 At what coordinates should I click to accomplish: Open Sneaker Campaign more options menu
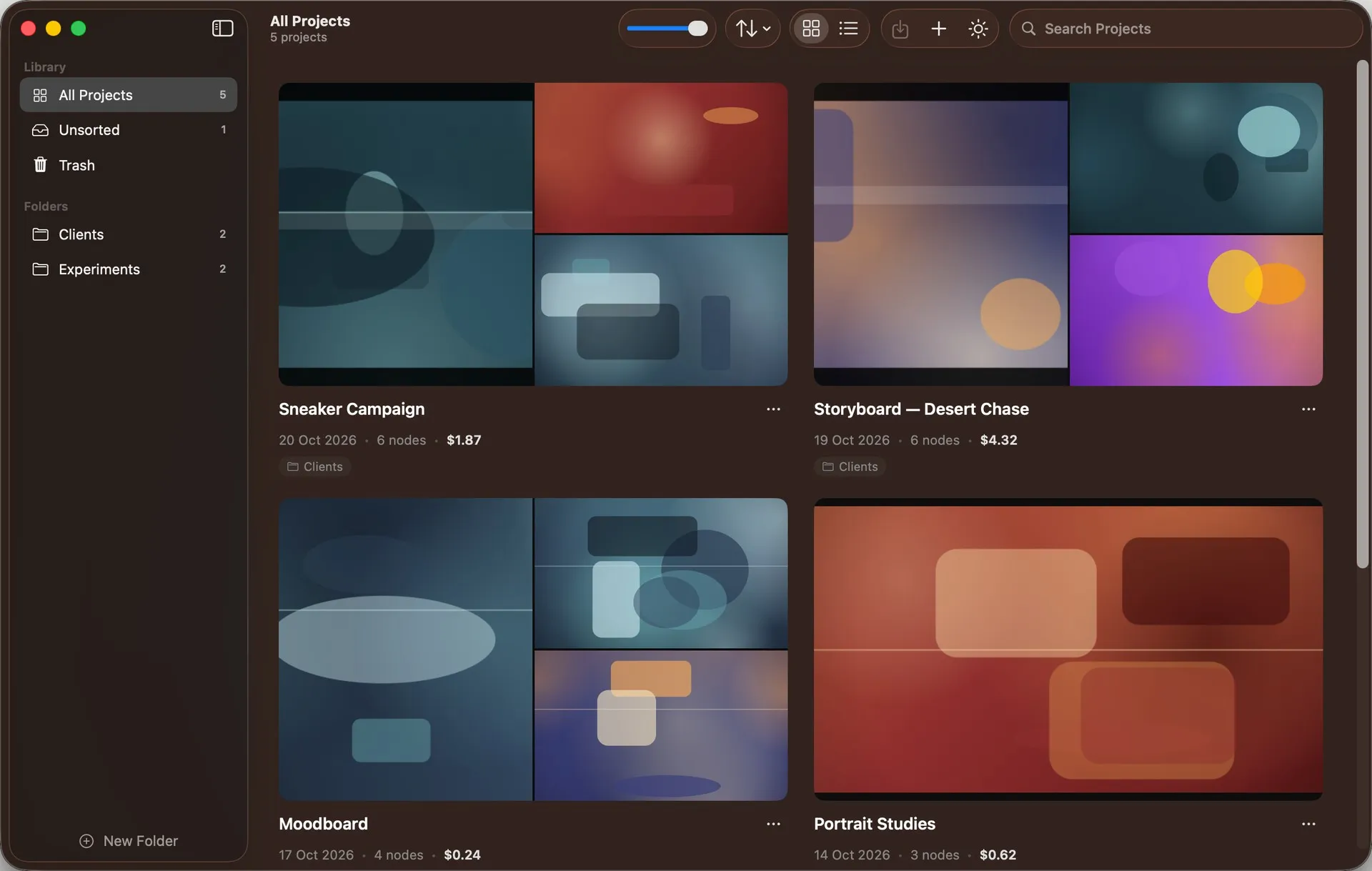pyautogui.click(x=773, y=409)
